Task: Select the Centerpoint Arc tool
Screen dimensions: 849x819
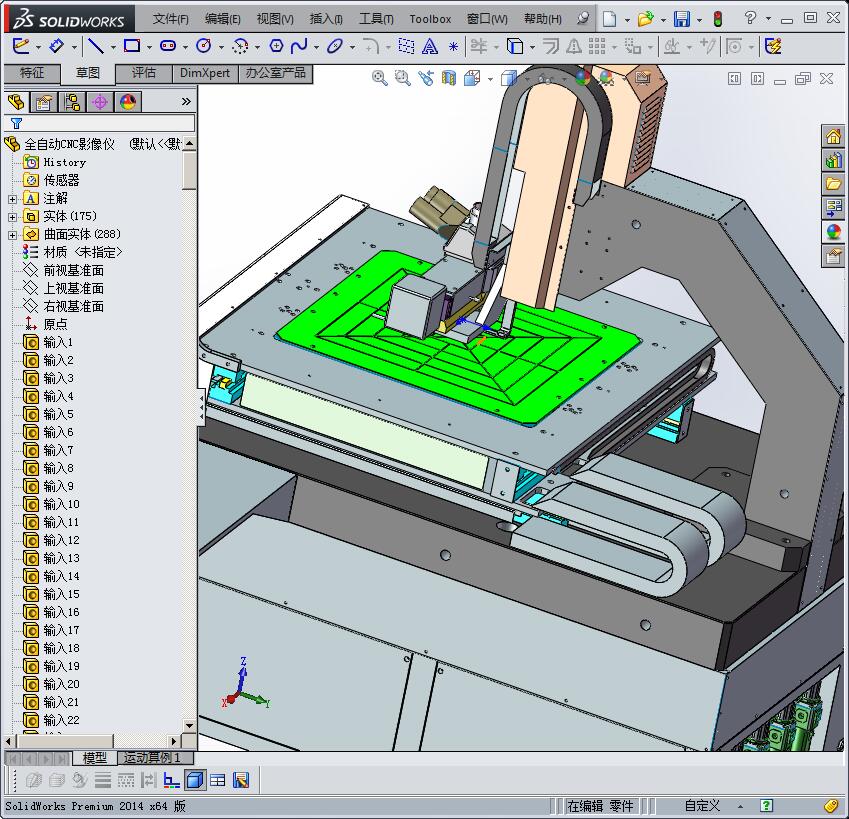Action: (240, 46)
